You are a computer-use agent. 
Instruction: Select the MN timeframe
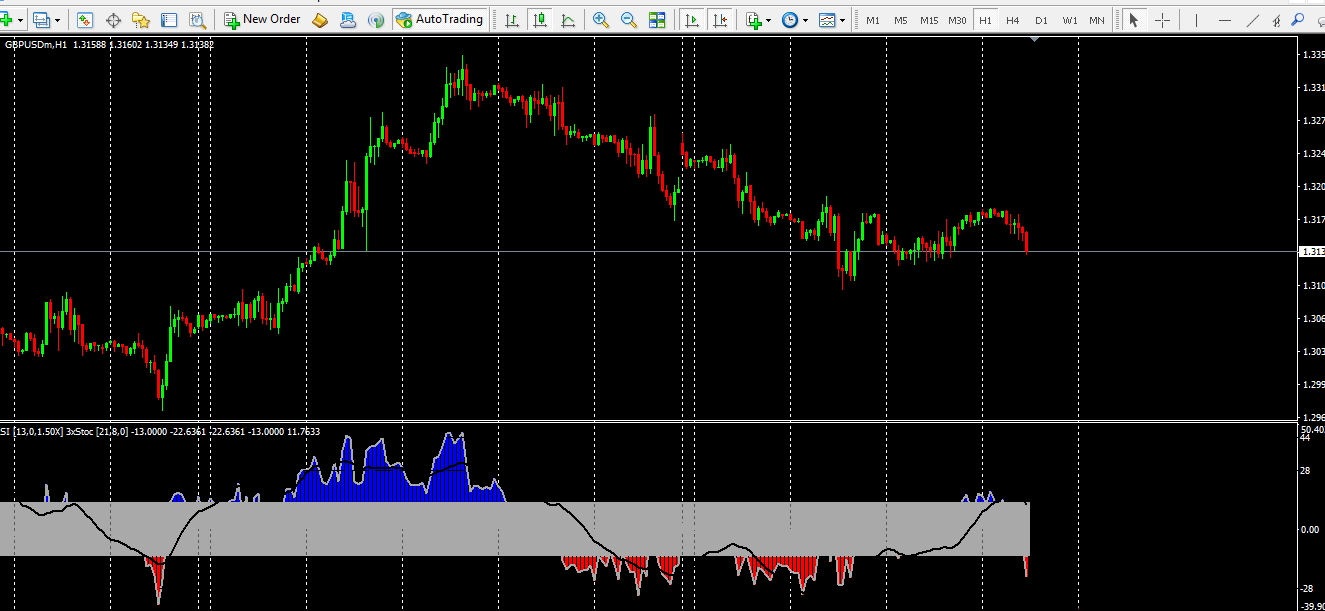1097,20
